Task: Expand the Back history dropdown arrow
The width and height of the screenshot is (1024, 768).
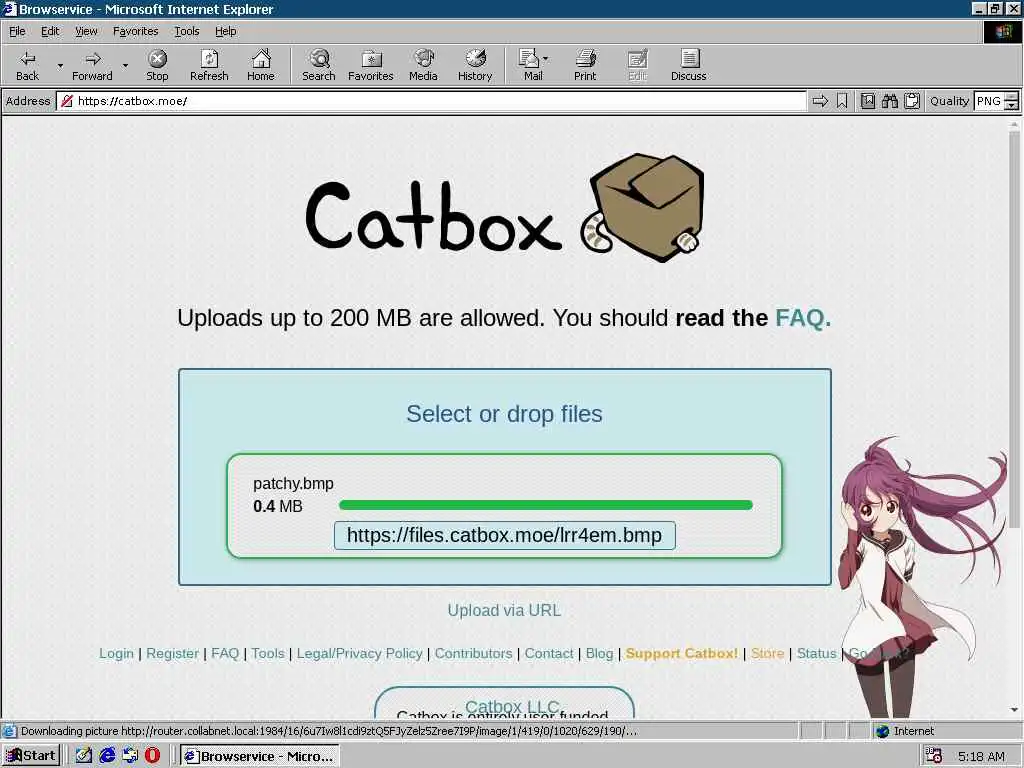Action: point(60,65)
